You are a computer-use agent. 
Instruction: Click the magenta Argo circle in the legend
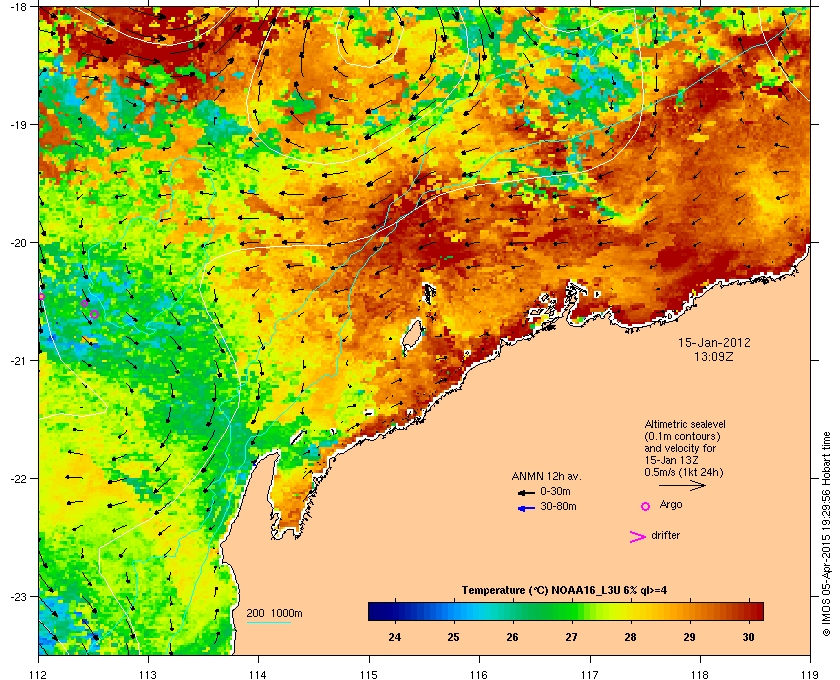click(646, 506)
